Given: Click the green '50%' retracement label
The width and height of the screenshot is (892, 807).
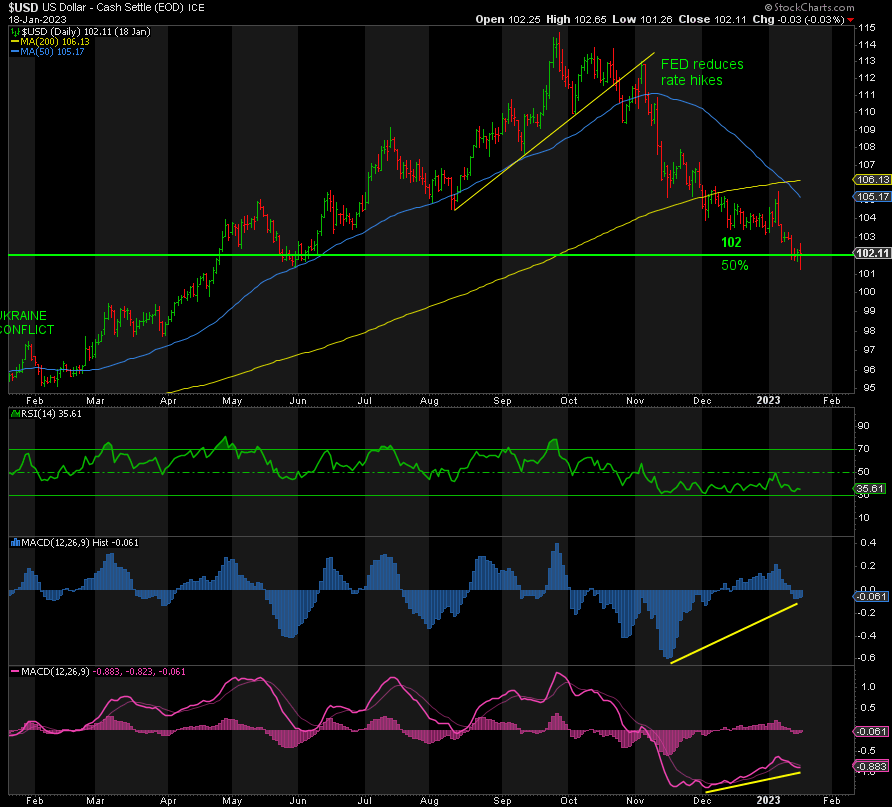Looking at the screenshot, I should click(735, 266).
